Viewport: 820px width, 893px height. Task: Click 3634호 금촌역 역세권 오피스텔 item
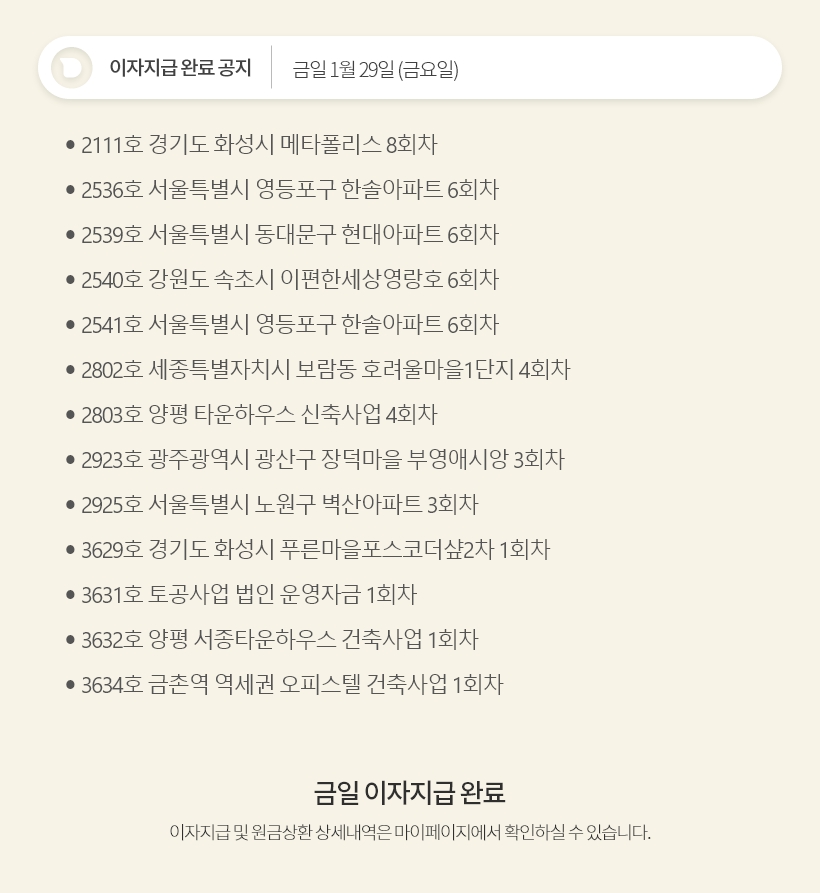[x=291, y=685]
